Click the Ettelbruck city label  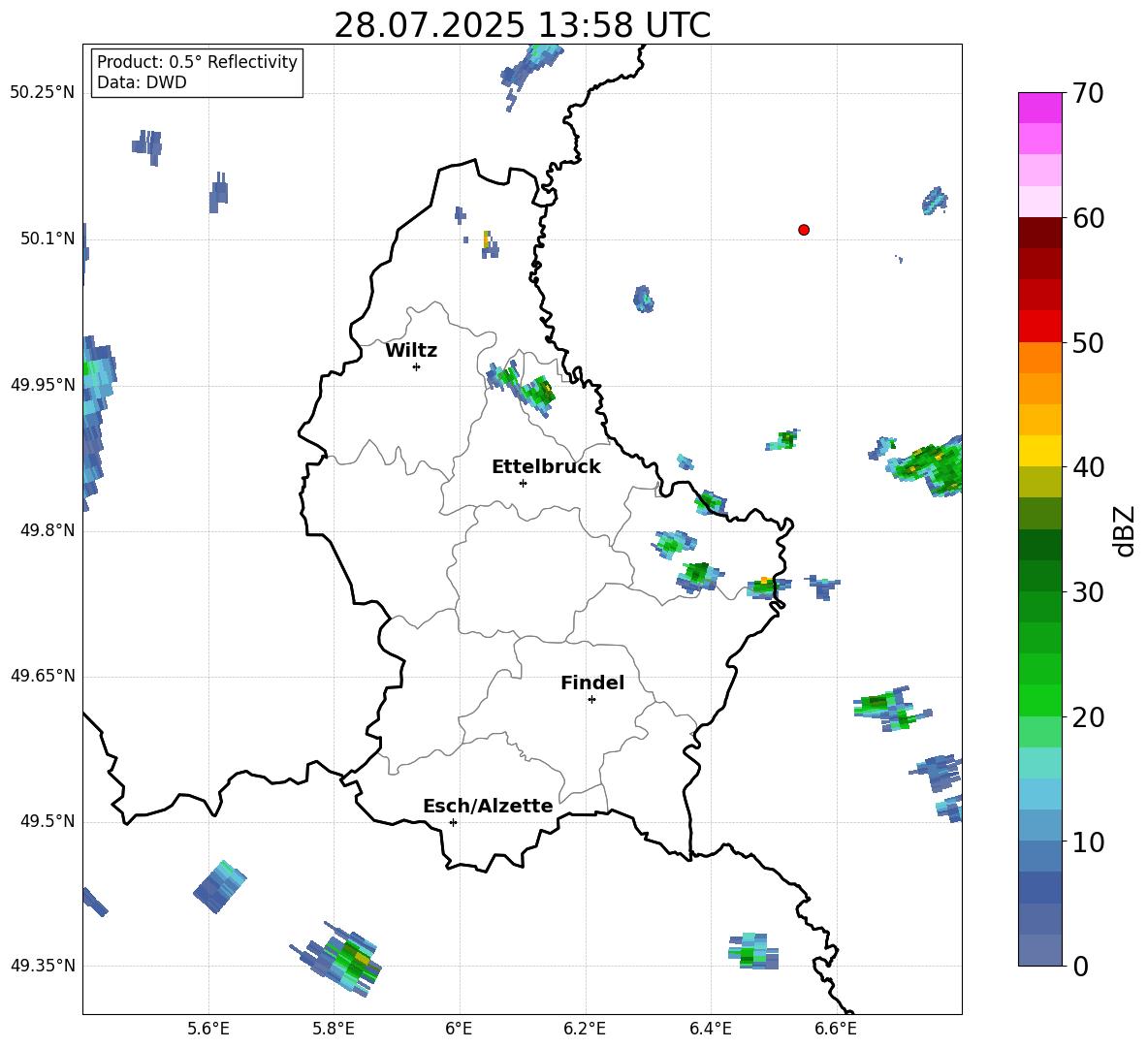pos(546,467)
